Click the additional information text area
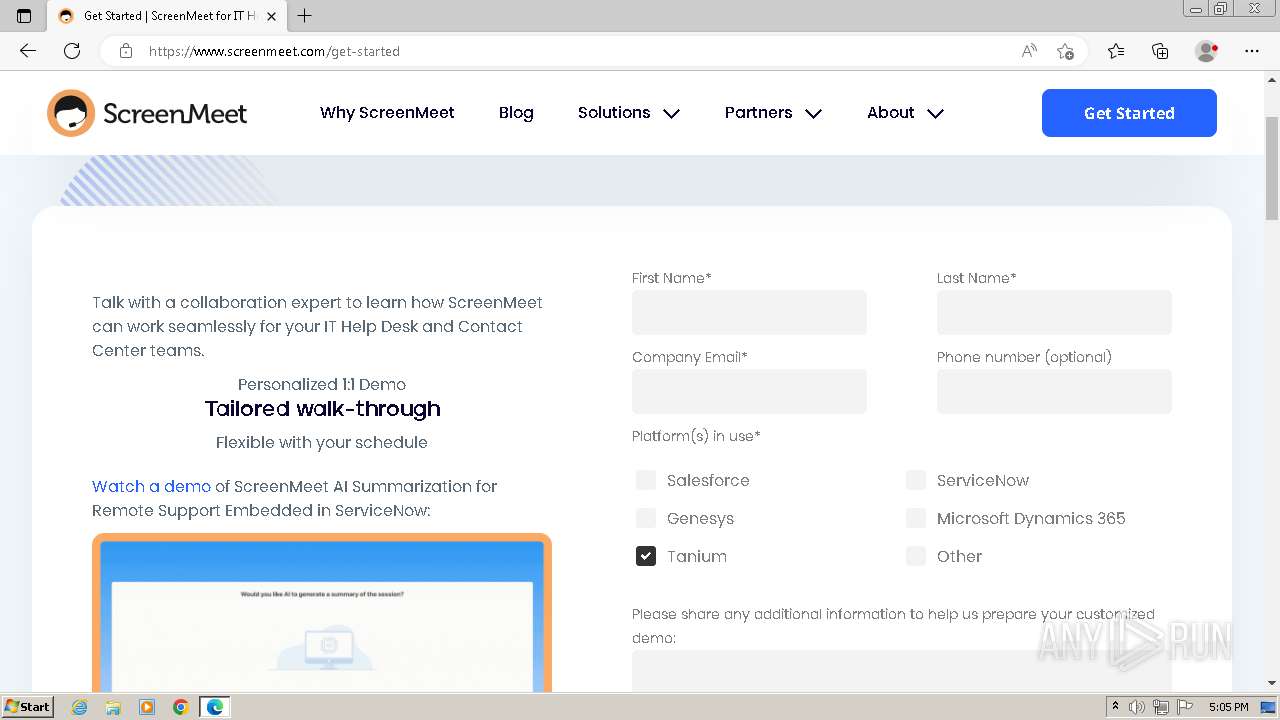The width and height of the screenshot is (1280, 720). pos(902,671)
